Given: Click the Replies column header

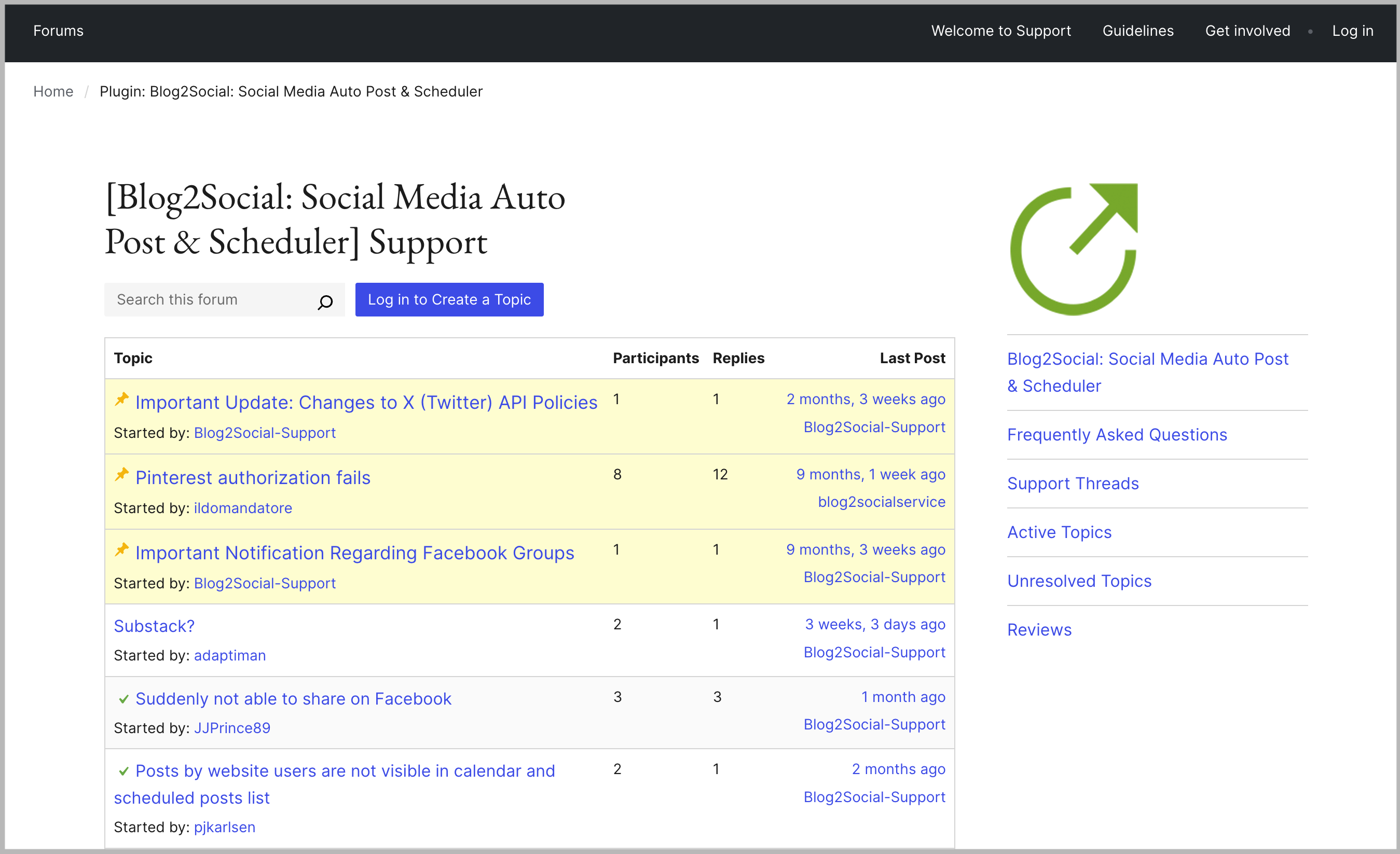Looking at the screenshot, I should tap(738, 358).
